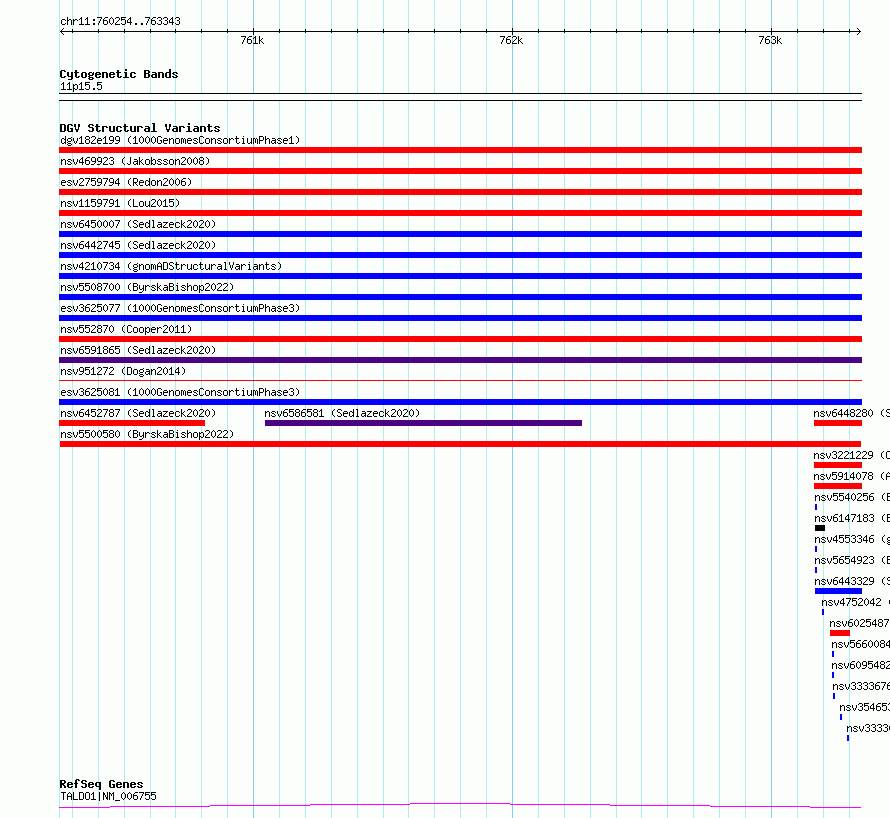The height and width of the screenshot is (818, 890).
Task: Click the purple bar under nsv6586581
Action: tap(423, 423)
